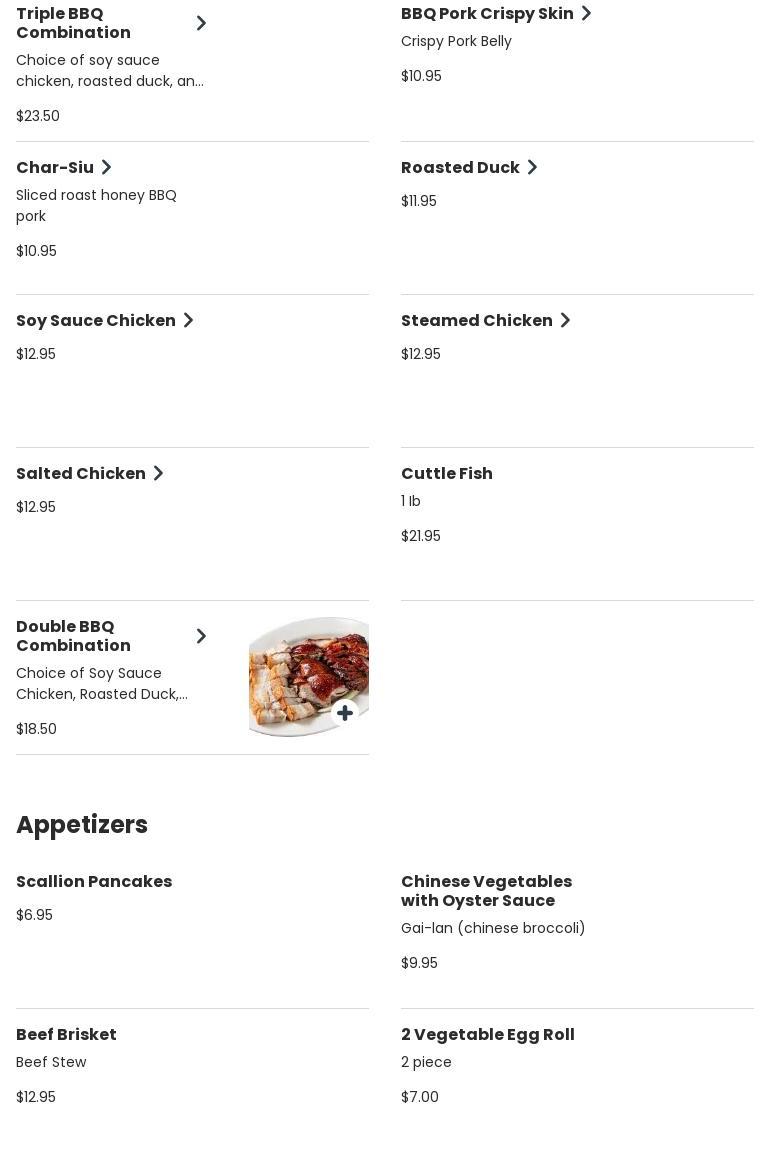
Task: Click the Salted Chicken chevron
Action: point(159,473)
